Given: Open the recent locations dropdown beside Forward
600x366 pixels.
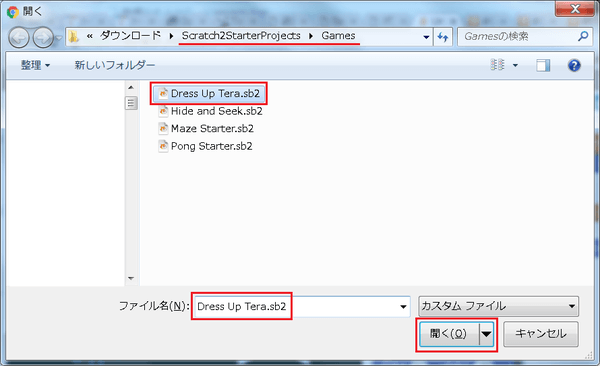Looking at the screenshot, I should click(x=59, y=38).
